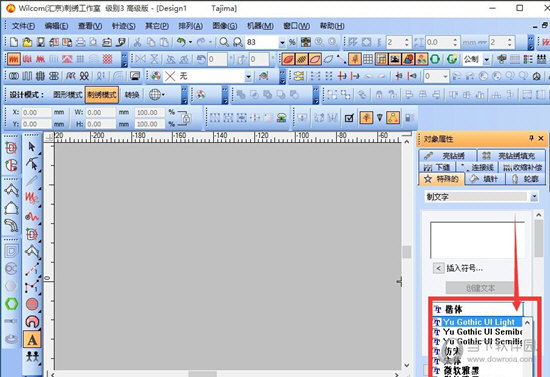Screen dimensions: 550x377
Task: Click the lock proportions icon
Action: (185, 118)
